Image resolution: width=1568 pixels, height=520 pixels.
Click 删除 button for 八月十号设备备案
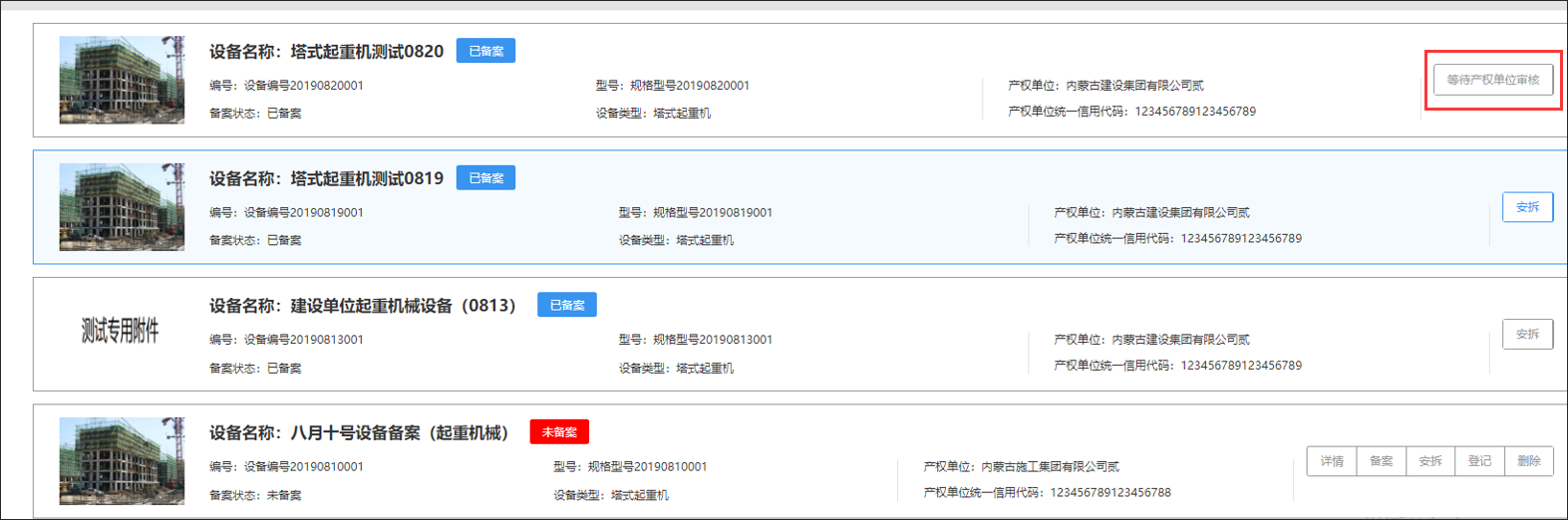click(1528, 461)
